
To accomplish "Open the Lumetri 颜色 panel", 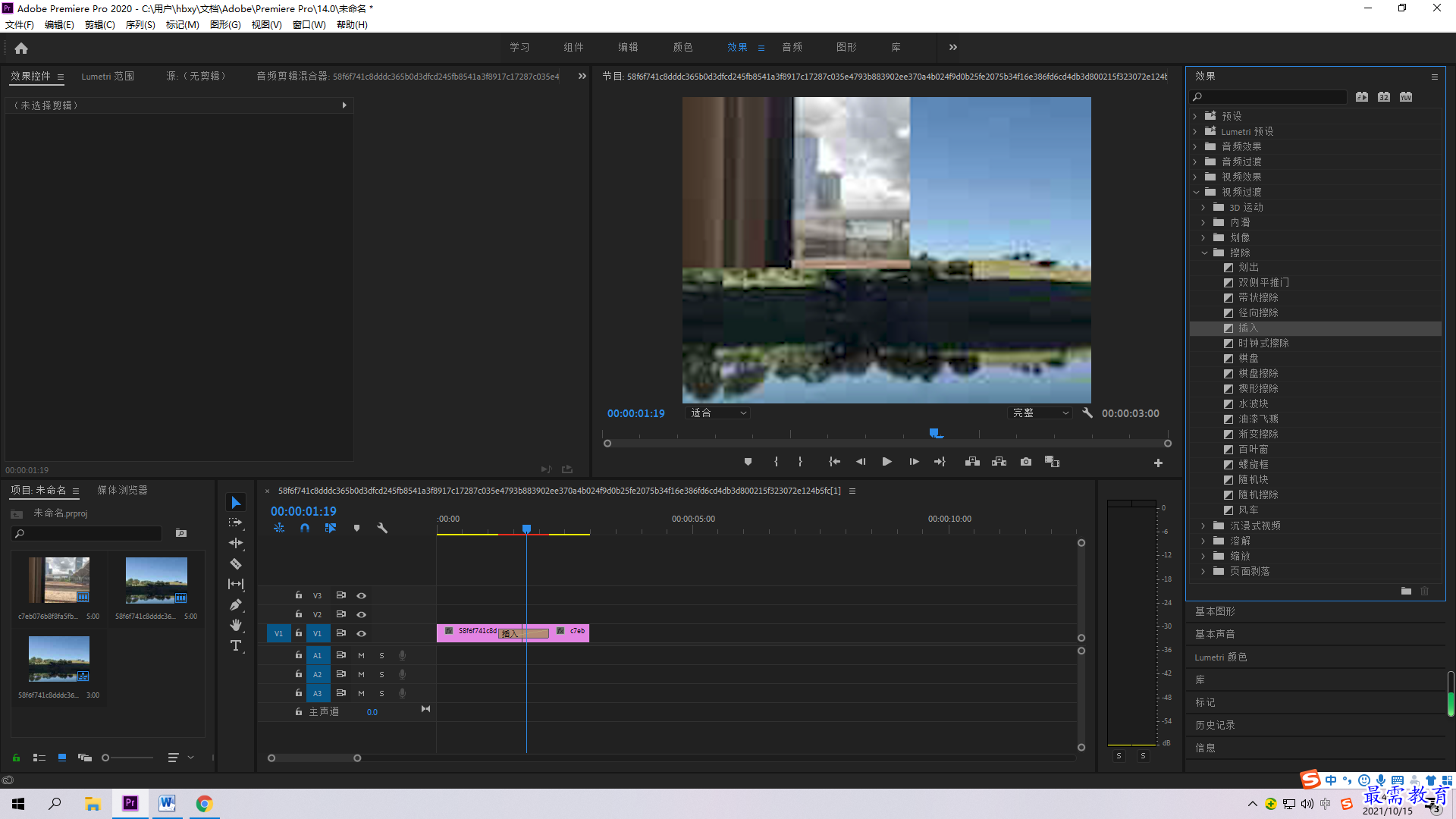I will coord(1221,657).
